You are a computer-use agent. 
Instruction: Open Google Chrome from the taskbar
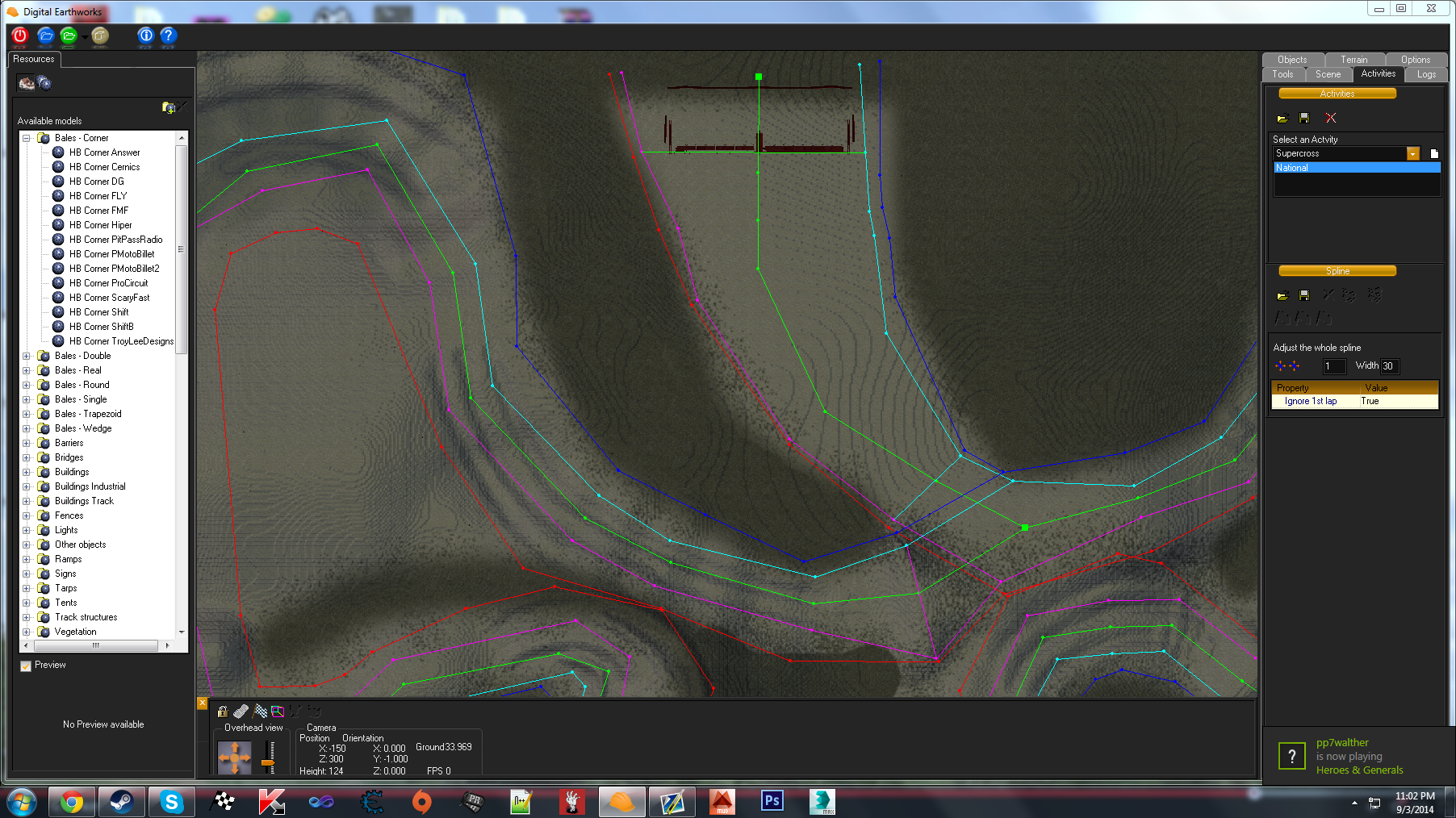[71, 802]
